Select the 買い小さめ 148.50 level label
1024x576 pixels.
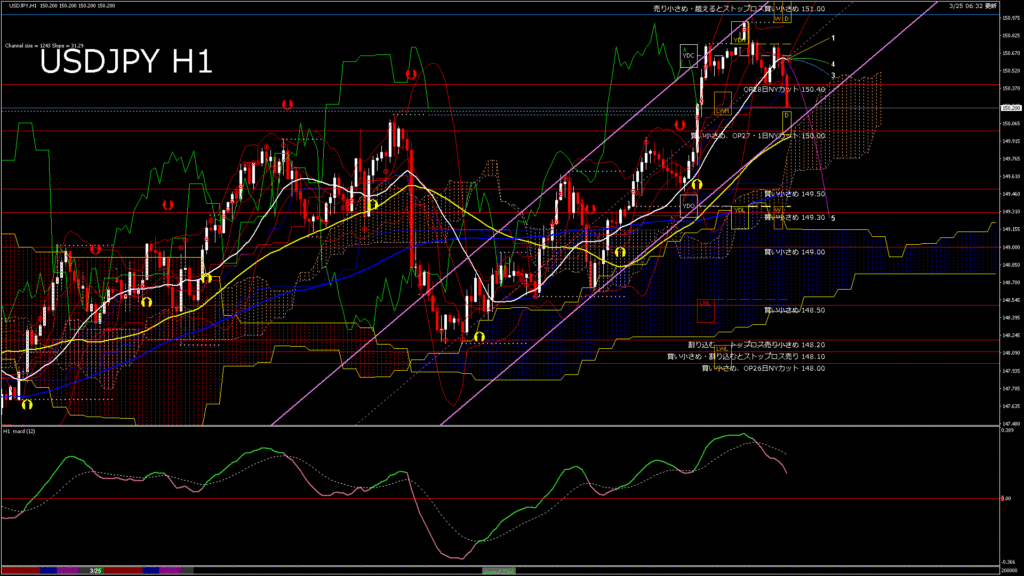(794, 310)
